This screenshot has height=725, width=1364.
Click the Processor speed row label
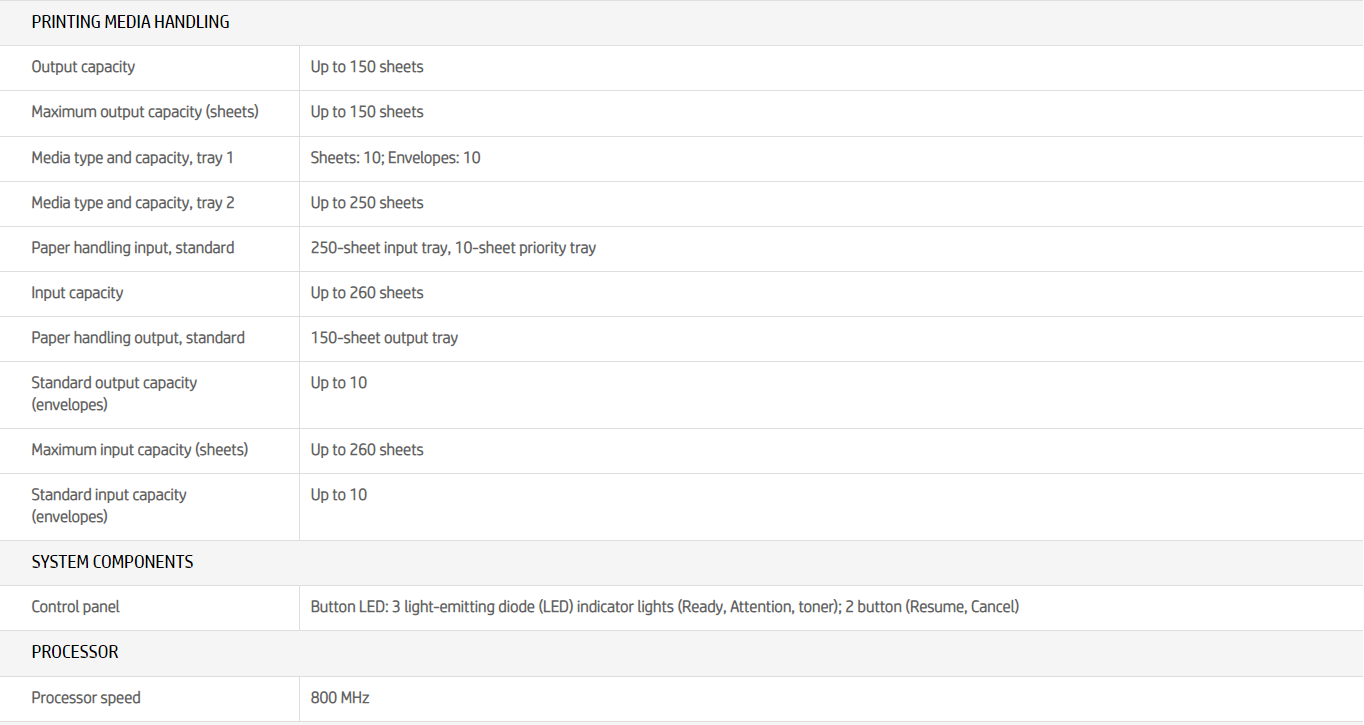click(x=86, y=698)
